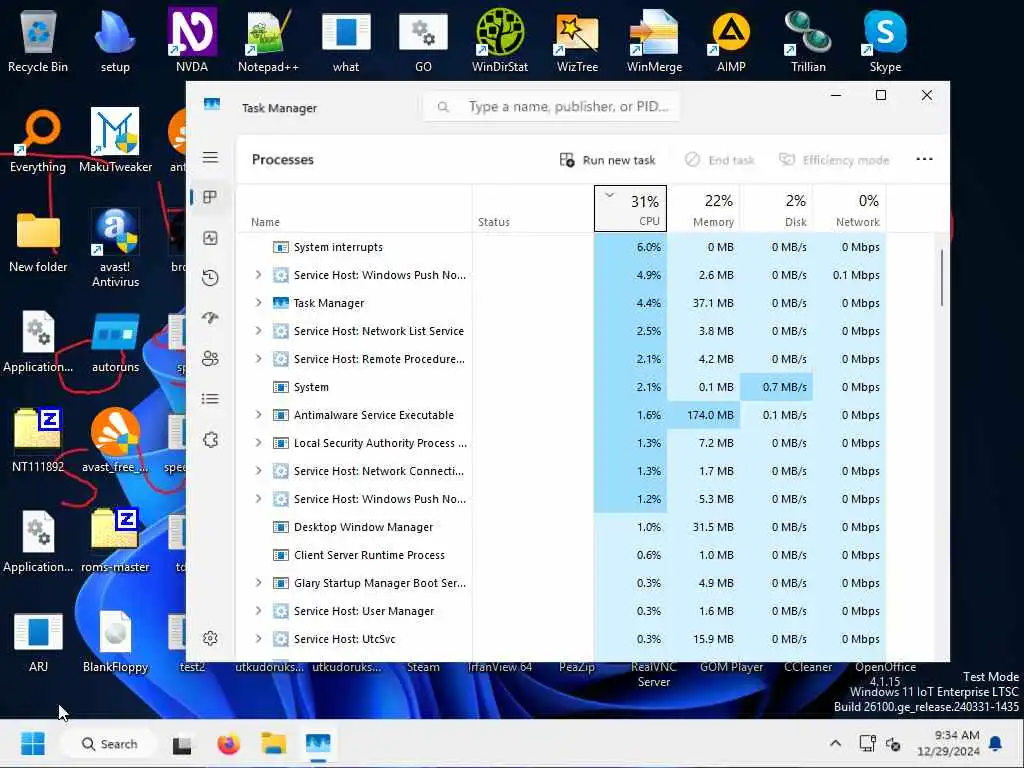The height and width of the screenshot is (768, 1024).
Task: Select Client Server Runtime Process row
Action: [561, 555]
